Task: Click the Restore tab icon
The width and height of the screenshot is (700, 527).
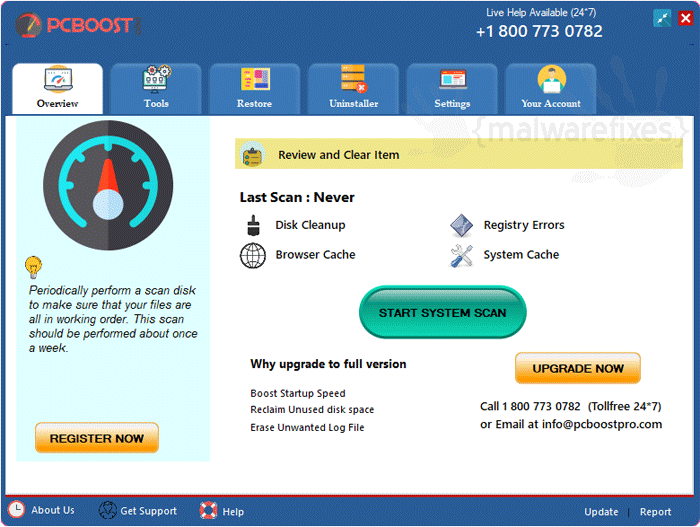Action: pyautogui.click(x=255, y=79)
